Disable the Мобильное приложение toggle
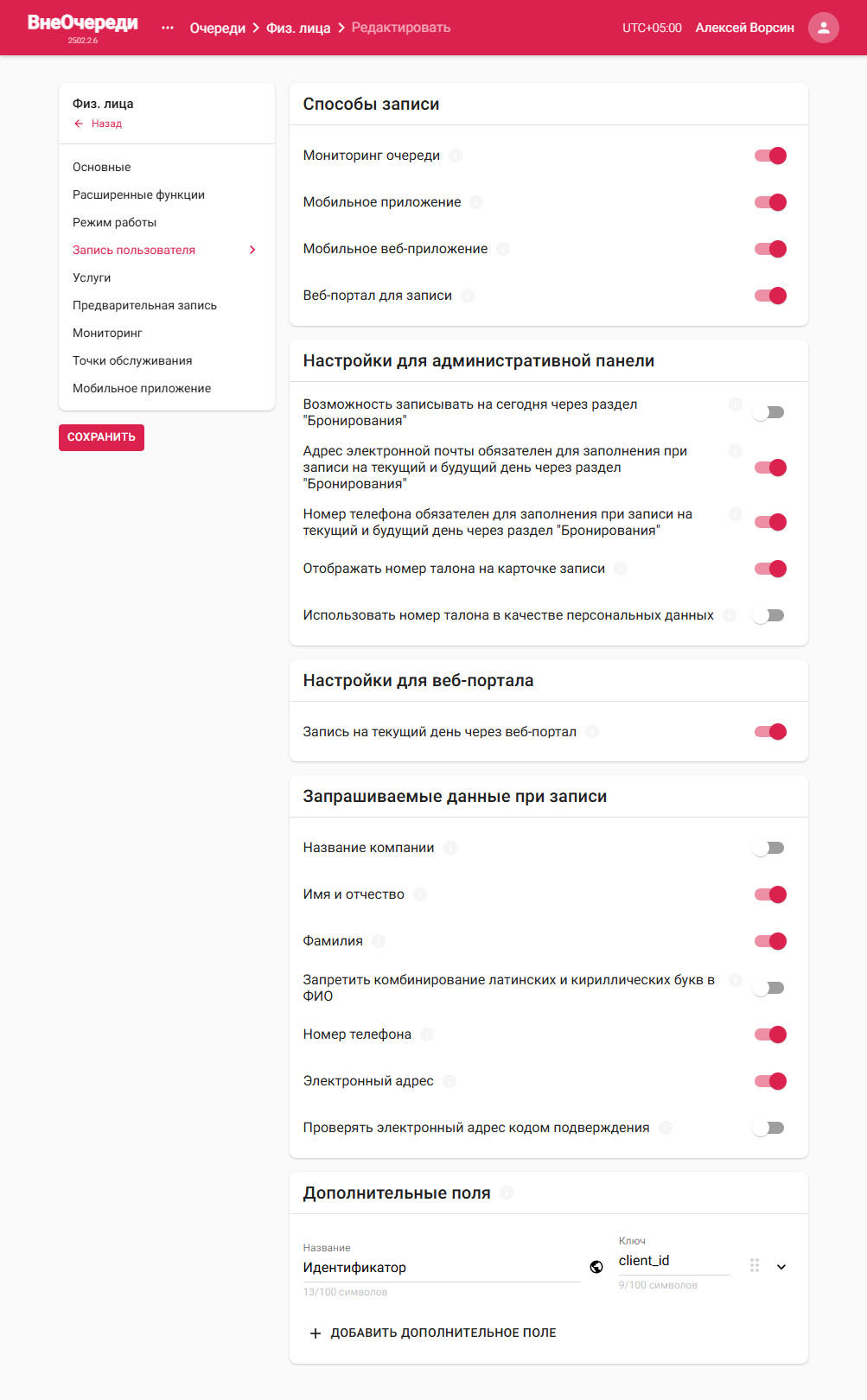867x1400 pixels. (769, 202)
